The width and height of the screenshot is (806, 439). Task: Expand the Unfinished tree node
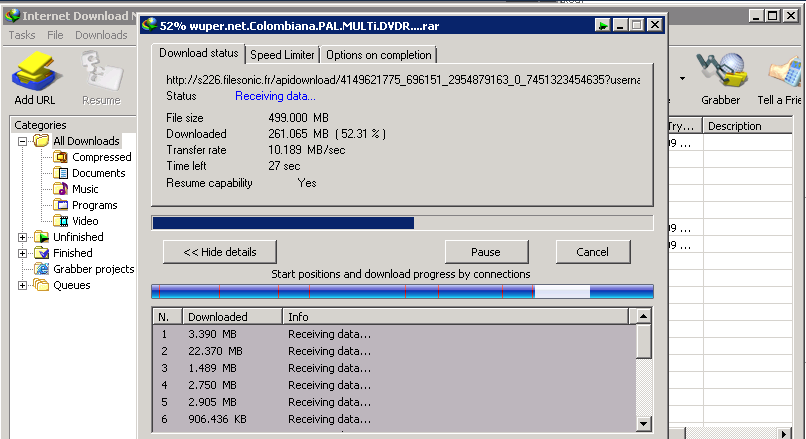coord(23,237)
